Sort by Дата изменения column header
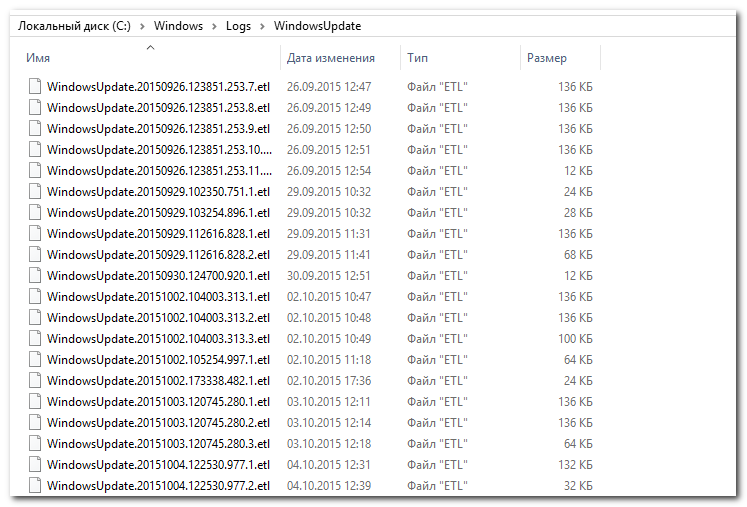Viewport: 747px width, 507px height. click(331, 58)
